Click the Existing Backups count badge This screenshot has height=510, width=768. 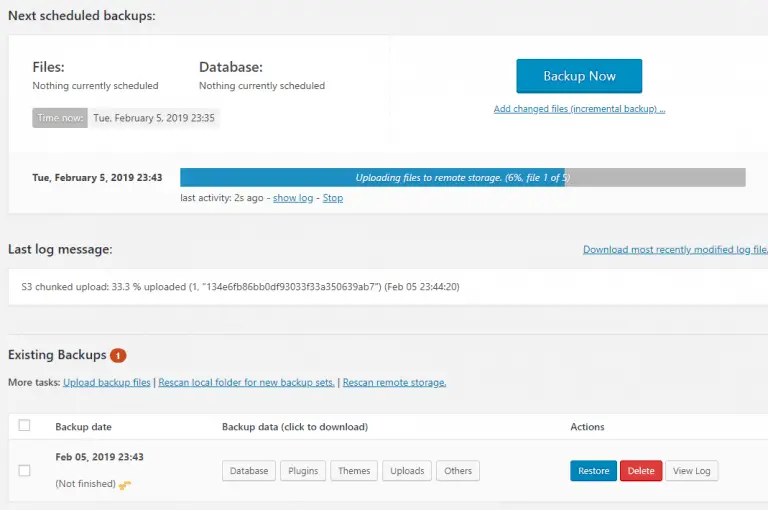[x=118, y=355]
